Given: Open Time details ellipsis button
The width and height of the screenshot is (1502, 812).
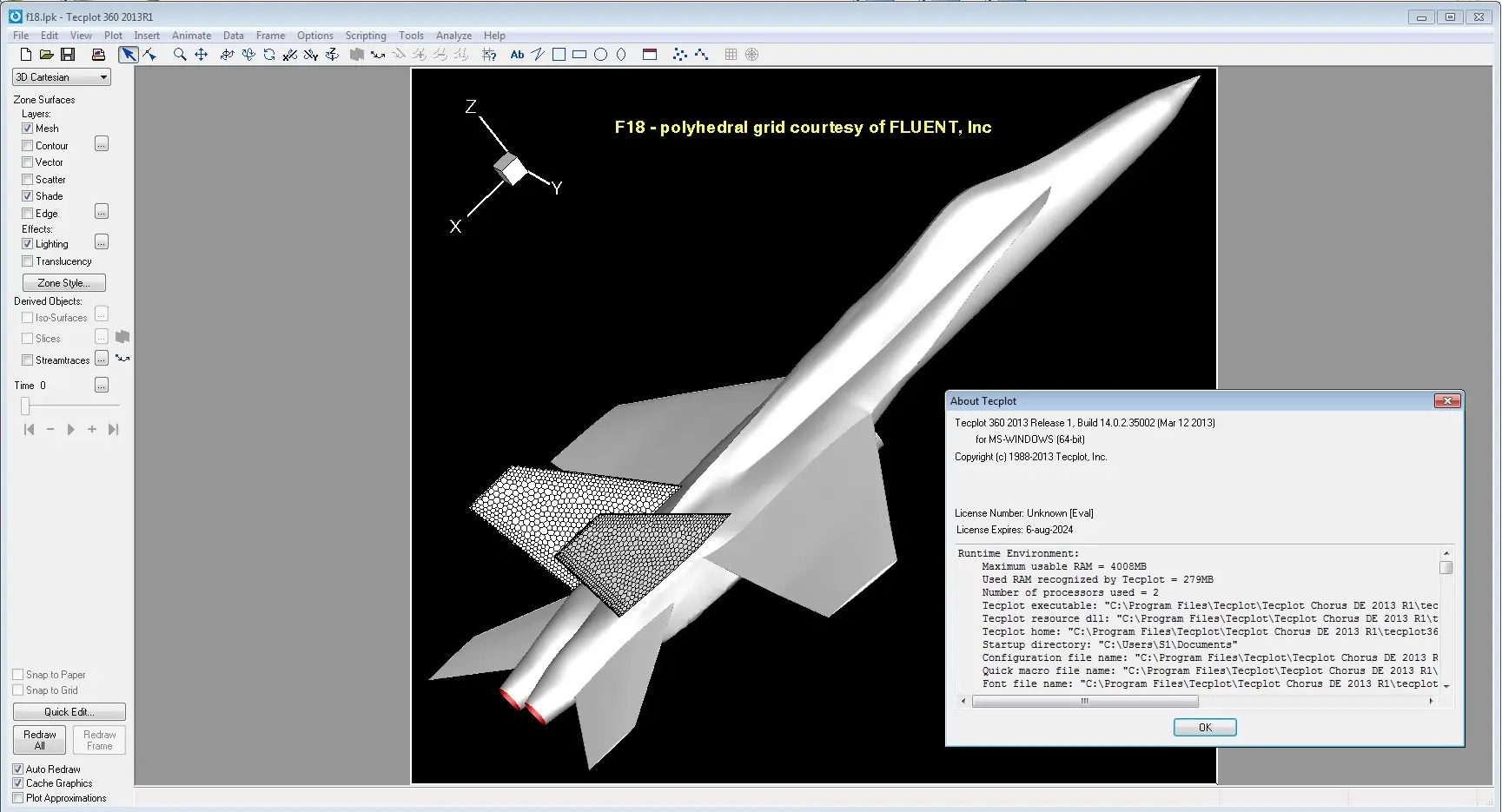Looking at the screenshot, I should click(x=102, y=385).
